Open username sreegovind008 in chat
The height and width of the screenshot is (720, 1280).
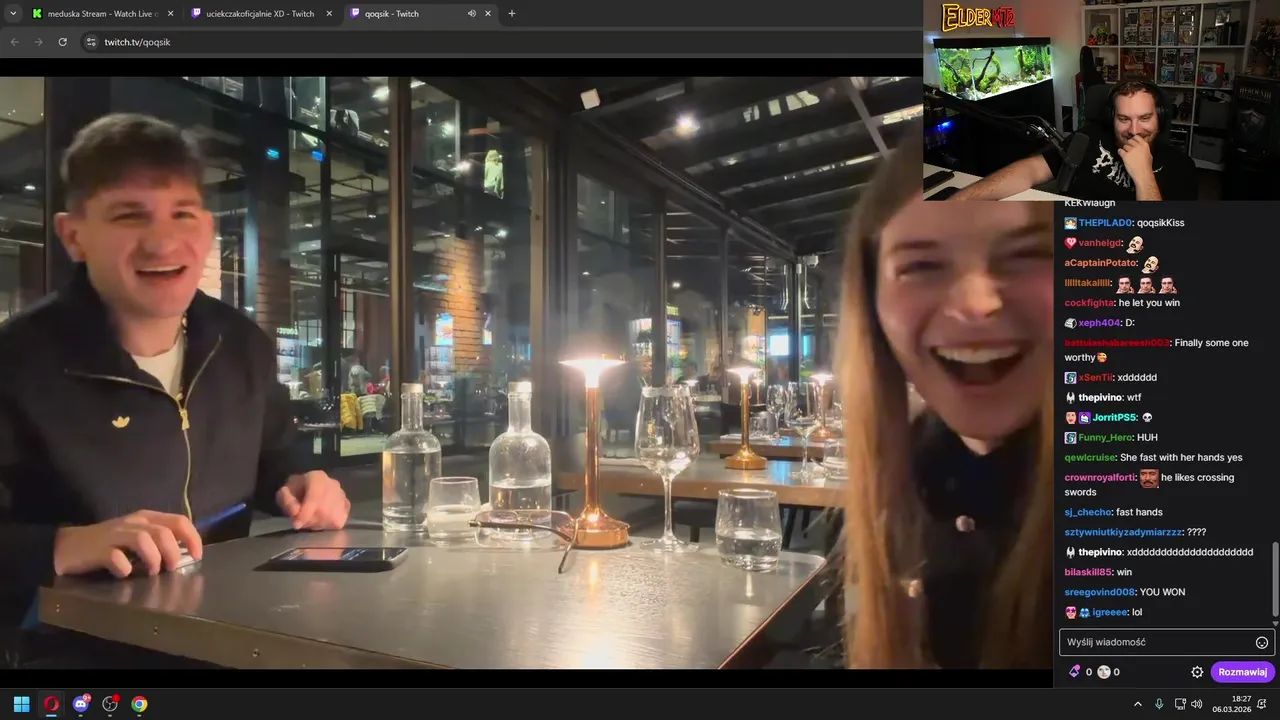[x=1100, y=593]
